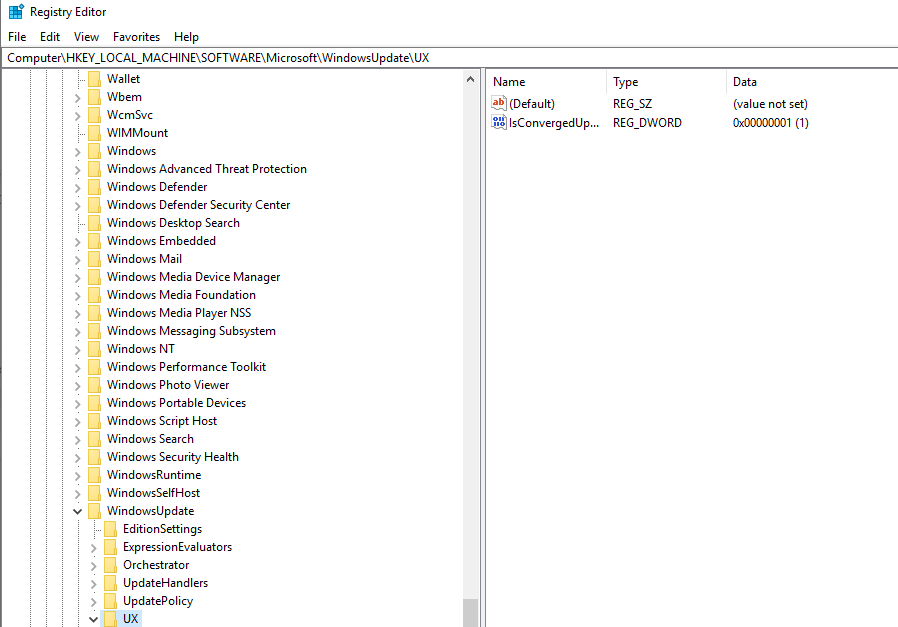This screenshot has width=898, height=627.
Task: Click the UX folder icon
Action: pyautogui.click(x=111, y=618)
